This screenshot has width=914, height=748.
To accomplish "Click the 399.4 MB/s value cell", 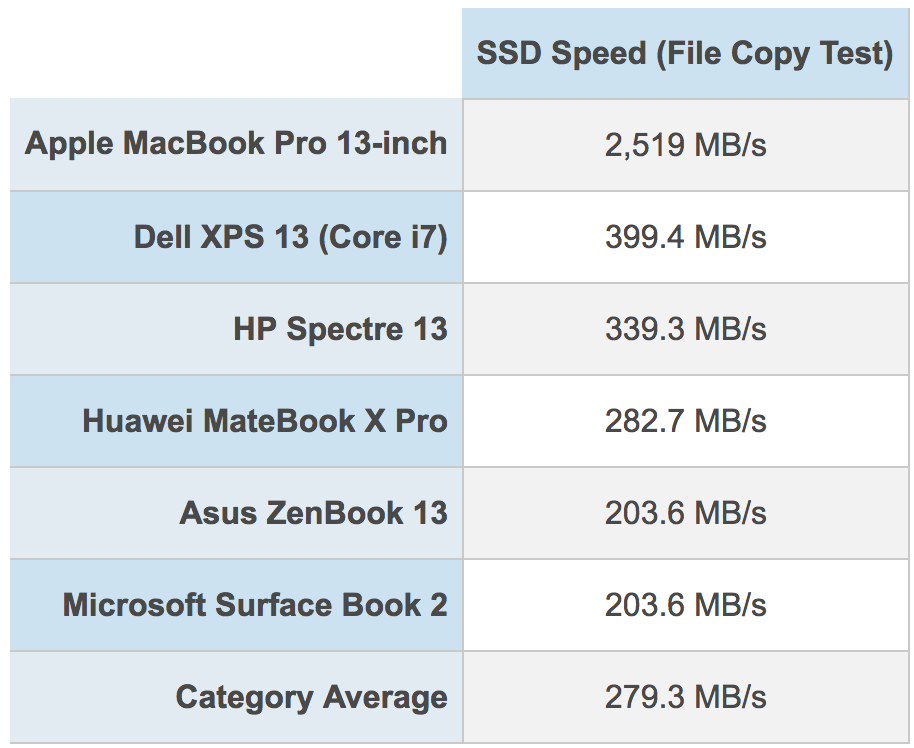I will (x=686, y=237).
